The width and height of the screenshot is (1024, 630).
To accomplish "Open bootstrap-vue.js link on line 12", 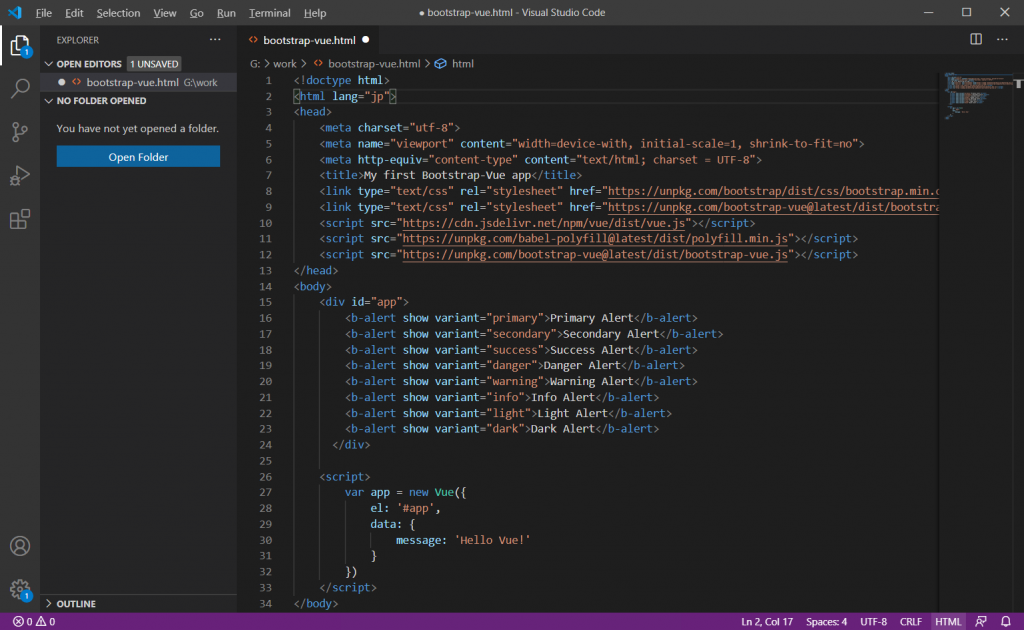I will [595, 255].
